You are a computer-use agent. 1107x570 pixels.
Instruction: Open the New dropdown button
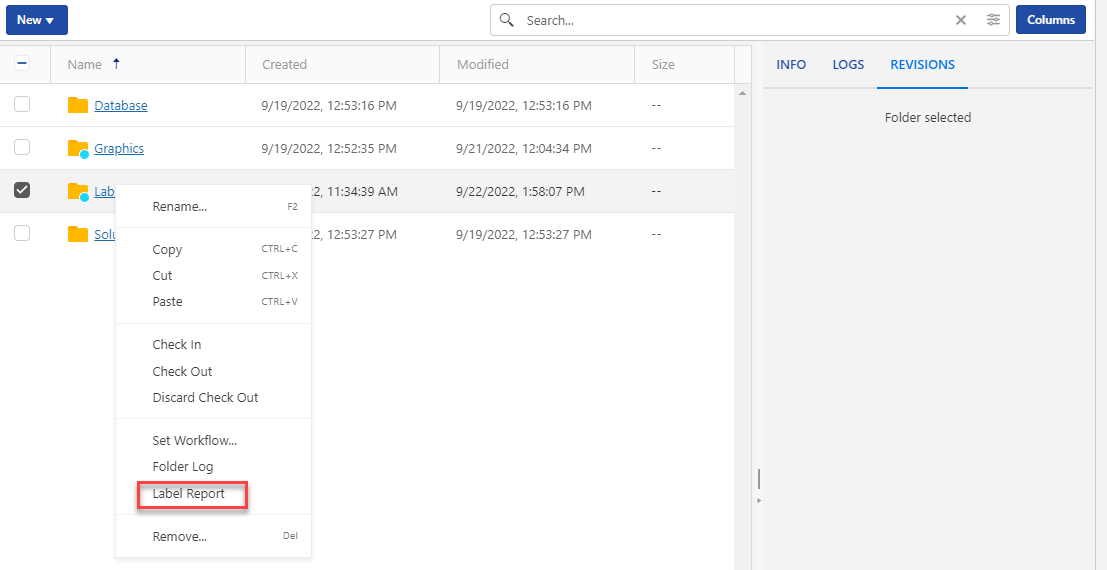click(36, 20)
